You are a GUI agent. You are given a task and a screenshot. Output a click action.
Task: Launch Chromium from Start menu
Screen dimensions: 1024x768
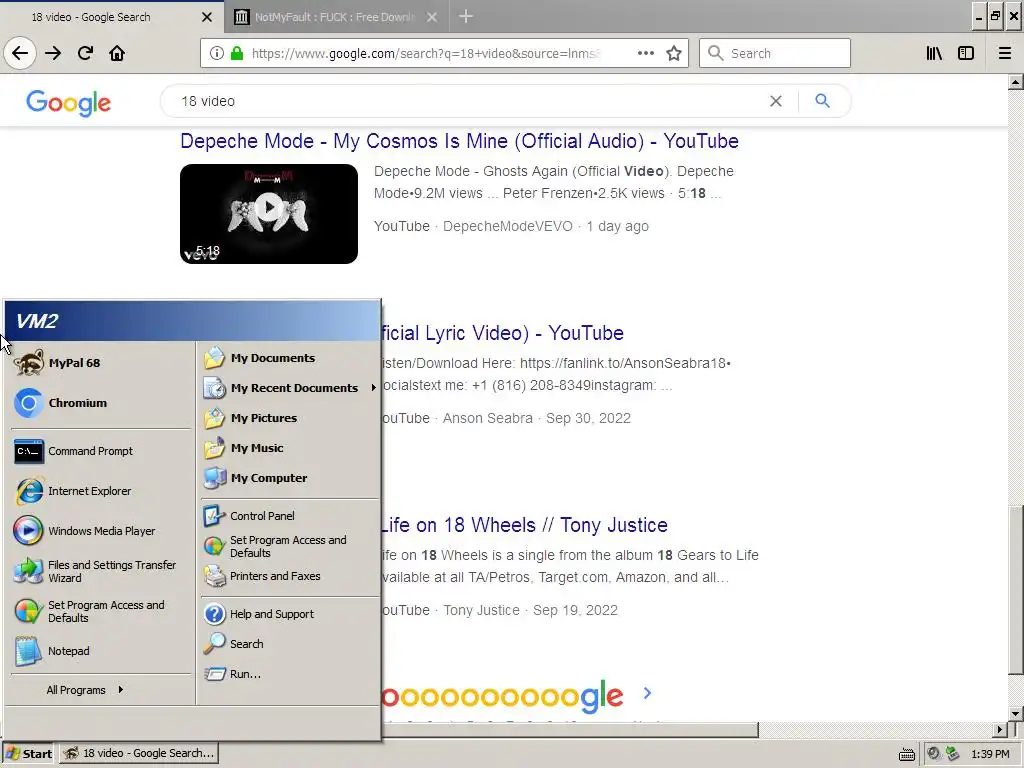[x=100, y=403]
